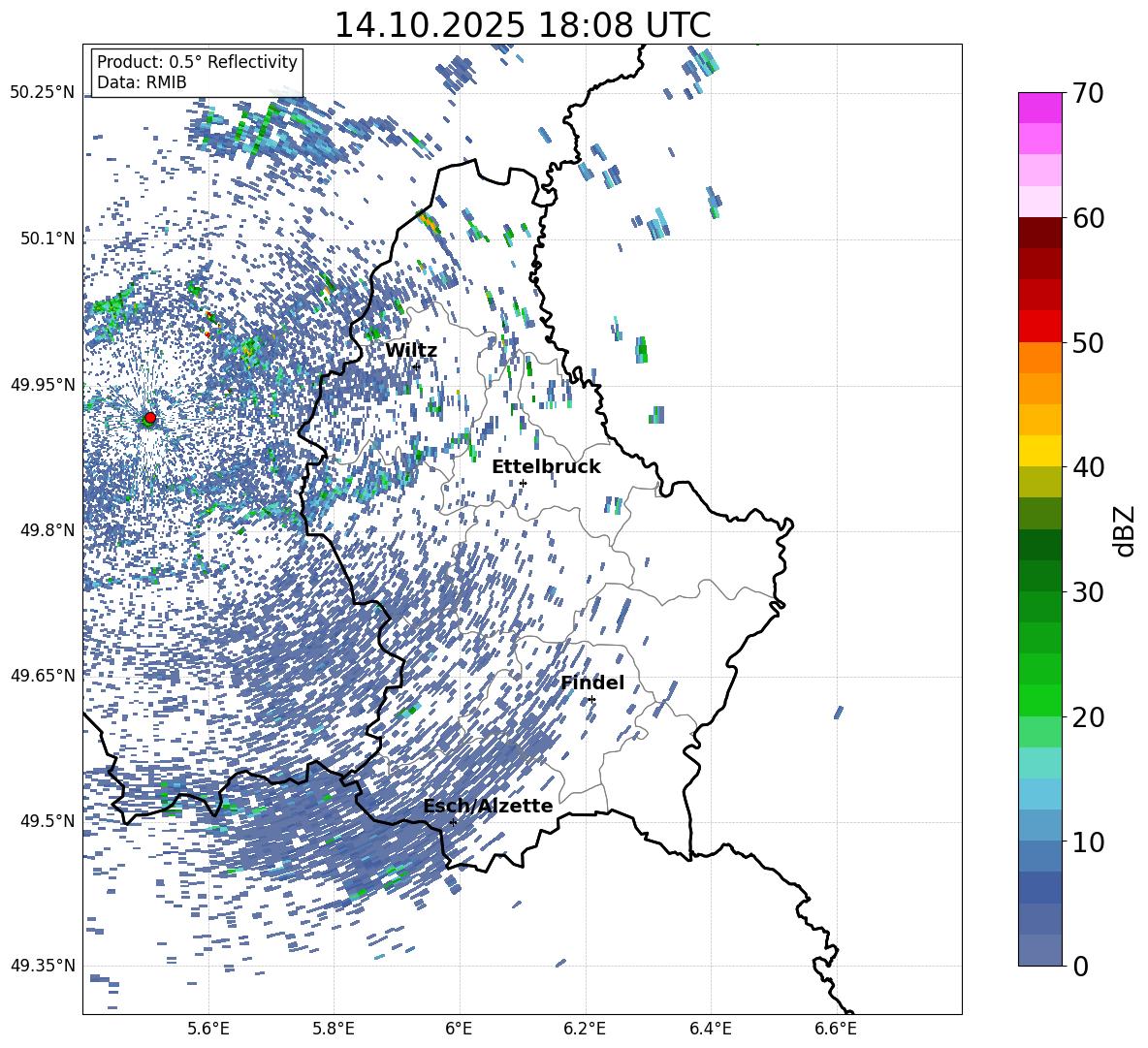Click the title '14.10.2025 18:08 UTC'

pyautogui.click(x=523, y=25)
